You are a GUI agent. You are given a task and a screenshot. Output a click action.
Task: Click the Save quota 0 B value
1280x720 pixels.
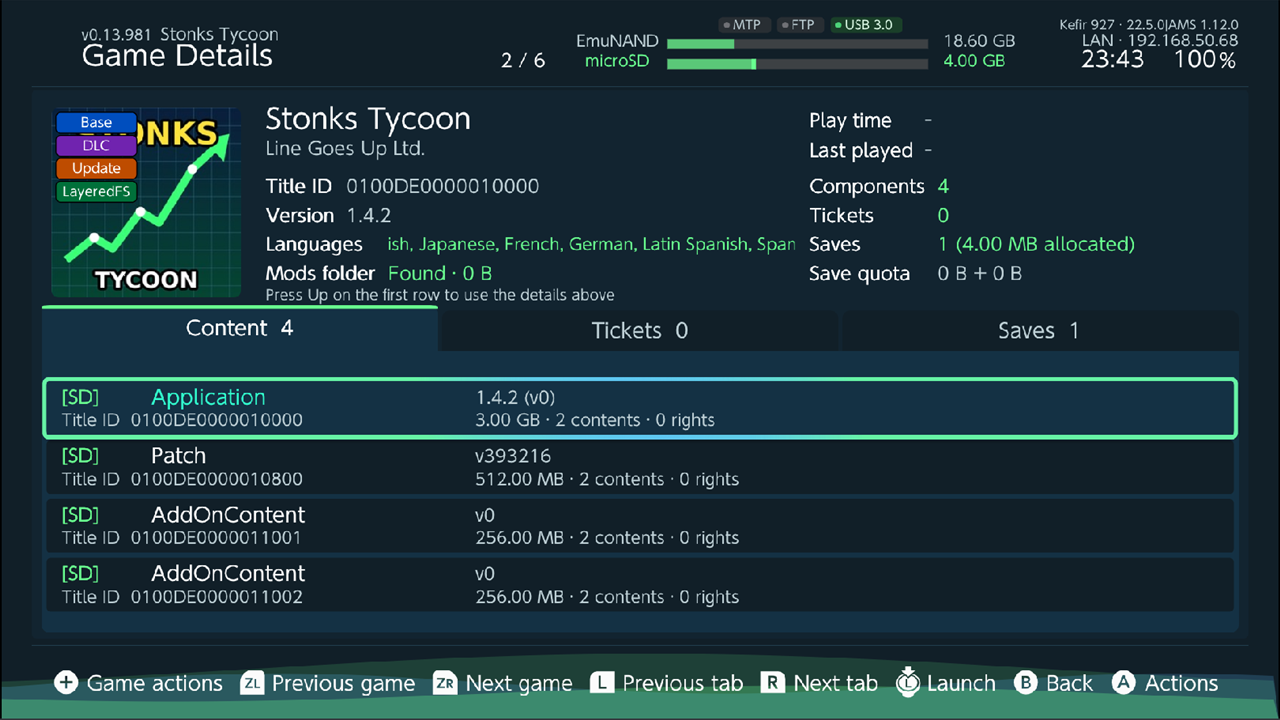coord(979,274)
